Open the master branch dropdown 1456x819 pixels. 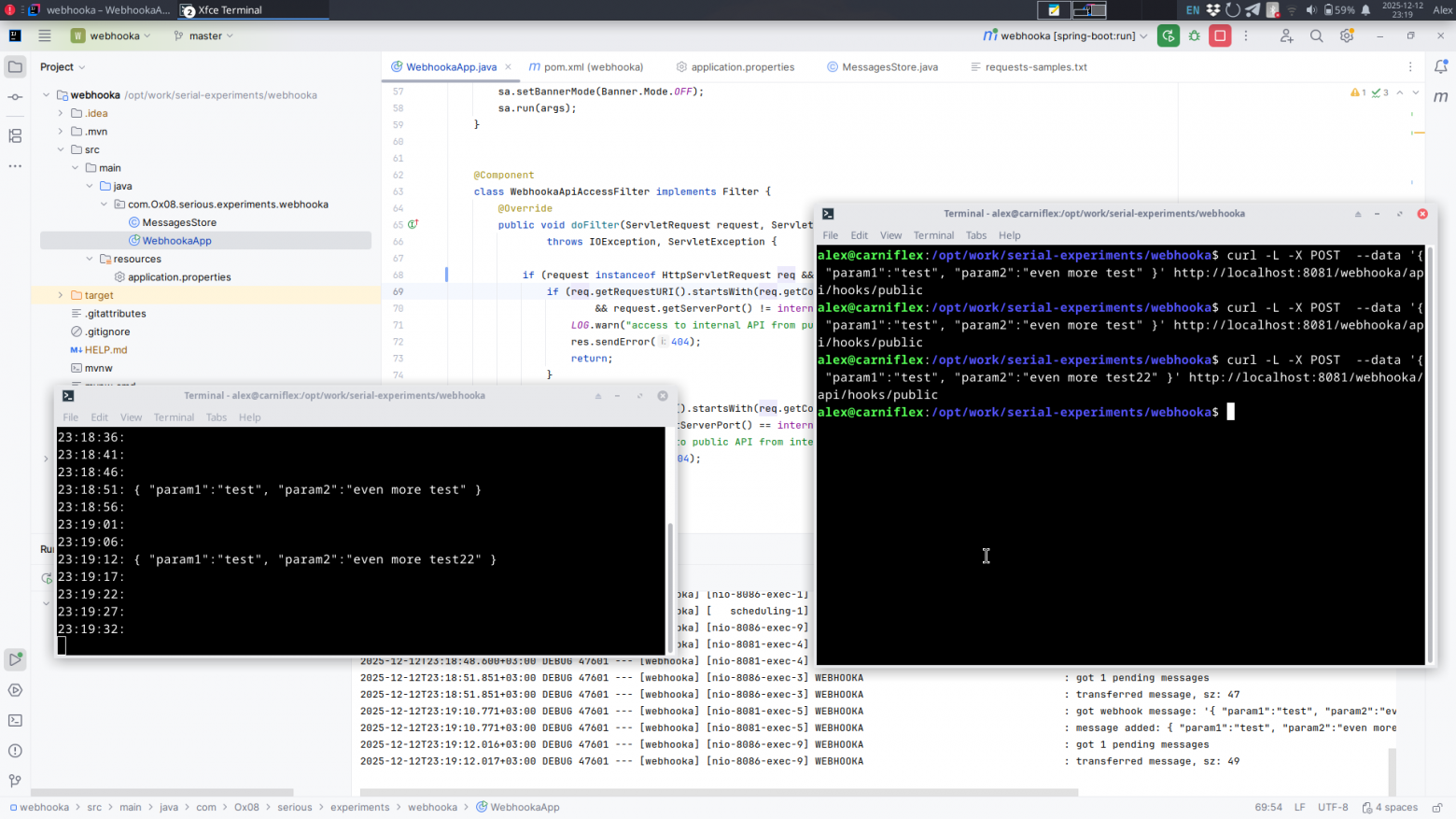point(203,35)
